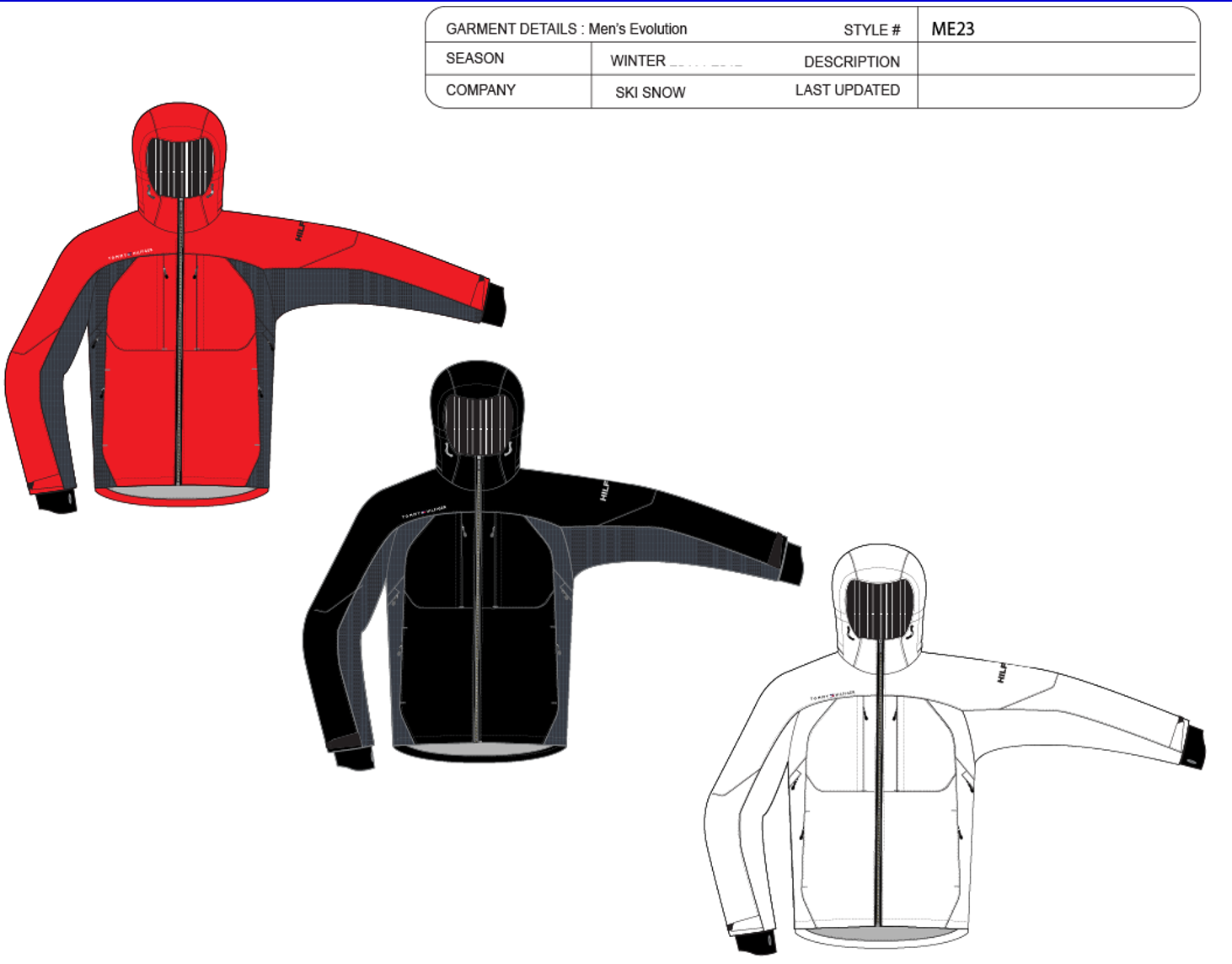1232x964 pixels.
Task: Click the 'STYLE #' label
Action: (871, 29)
